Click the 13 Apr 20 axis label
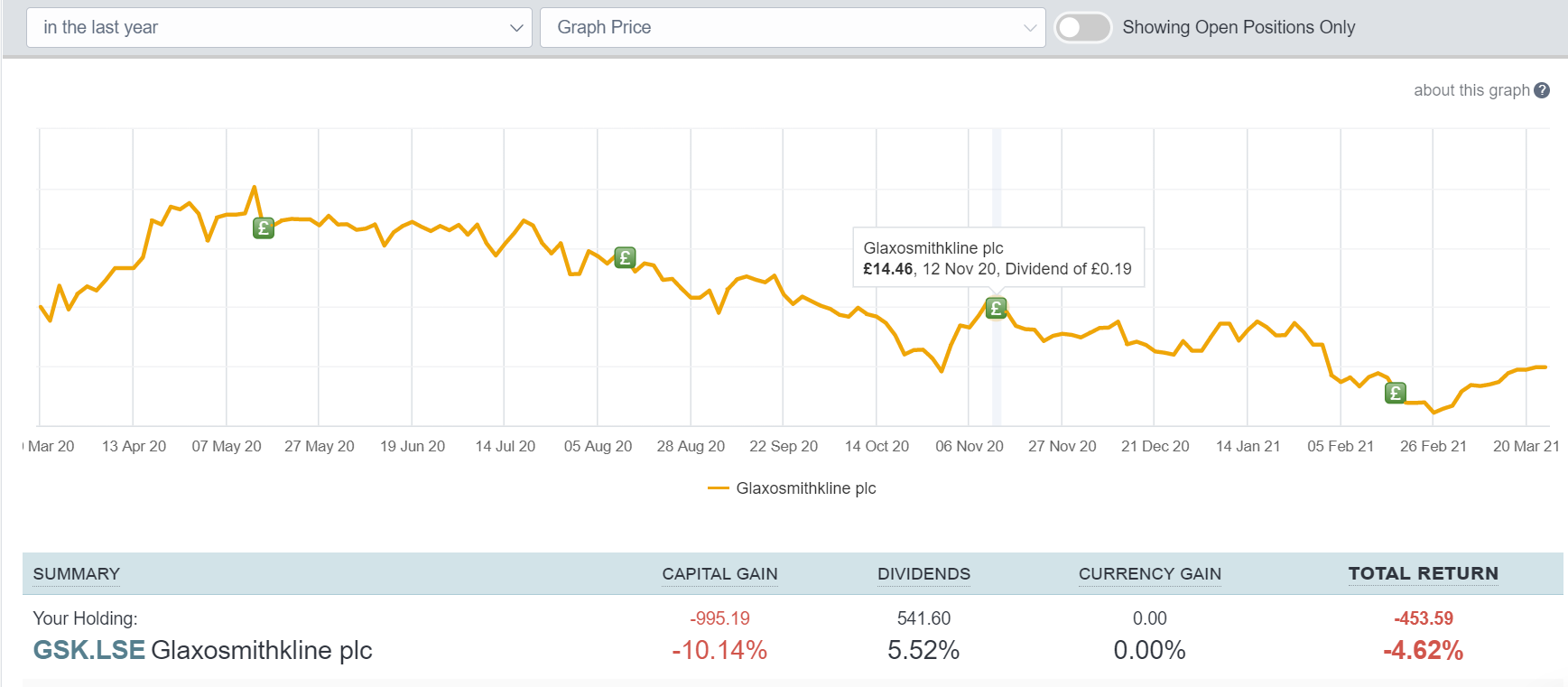This screenshot has width=1568, height=687. (x=134, y=446)
